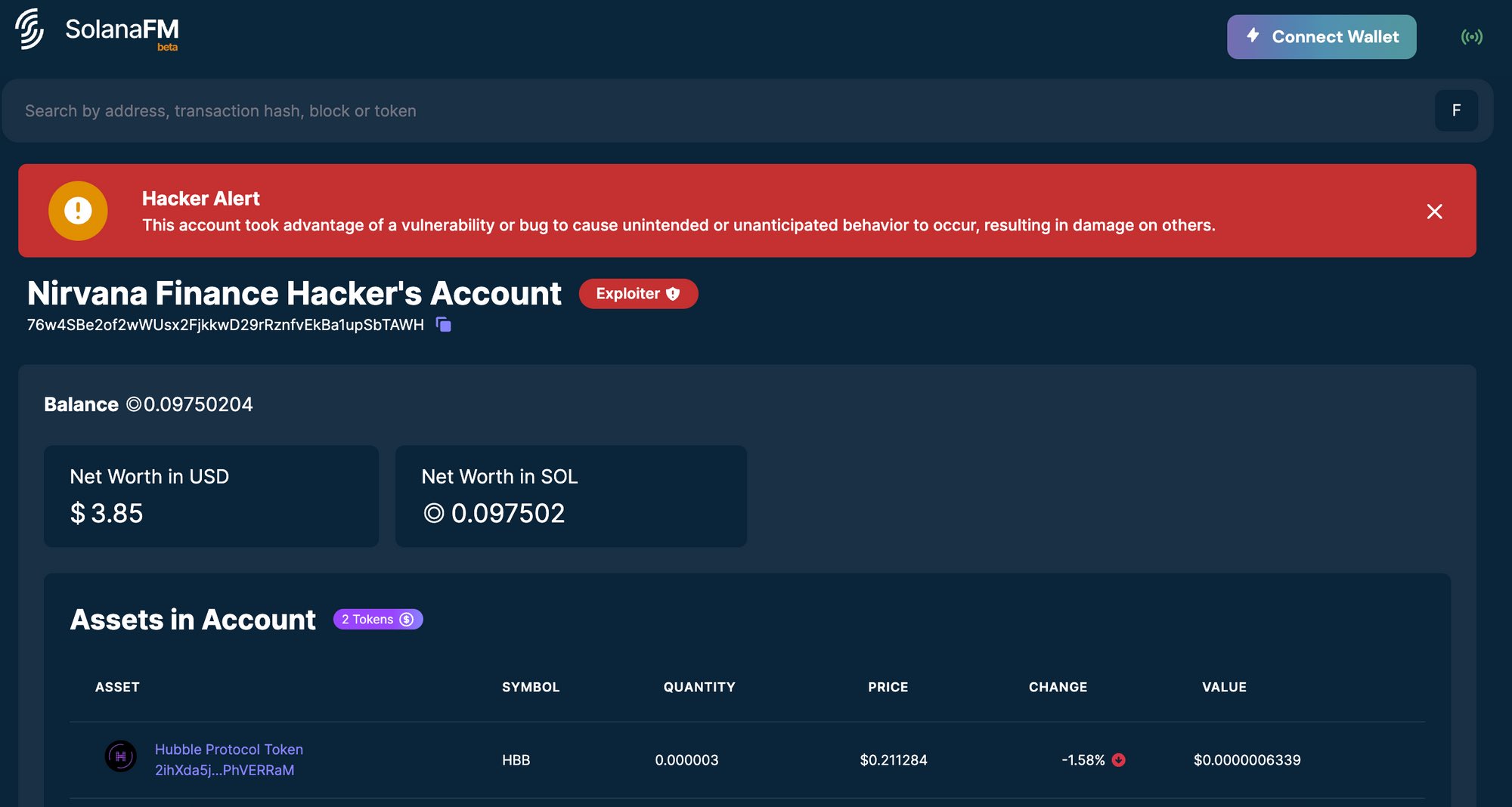Click the lightning bolt on Connect Wallet
This screenshot has width=1512, height=807.
click(x=1252, y=36)
